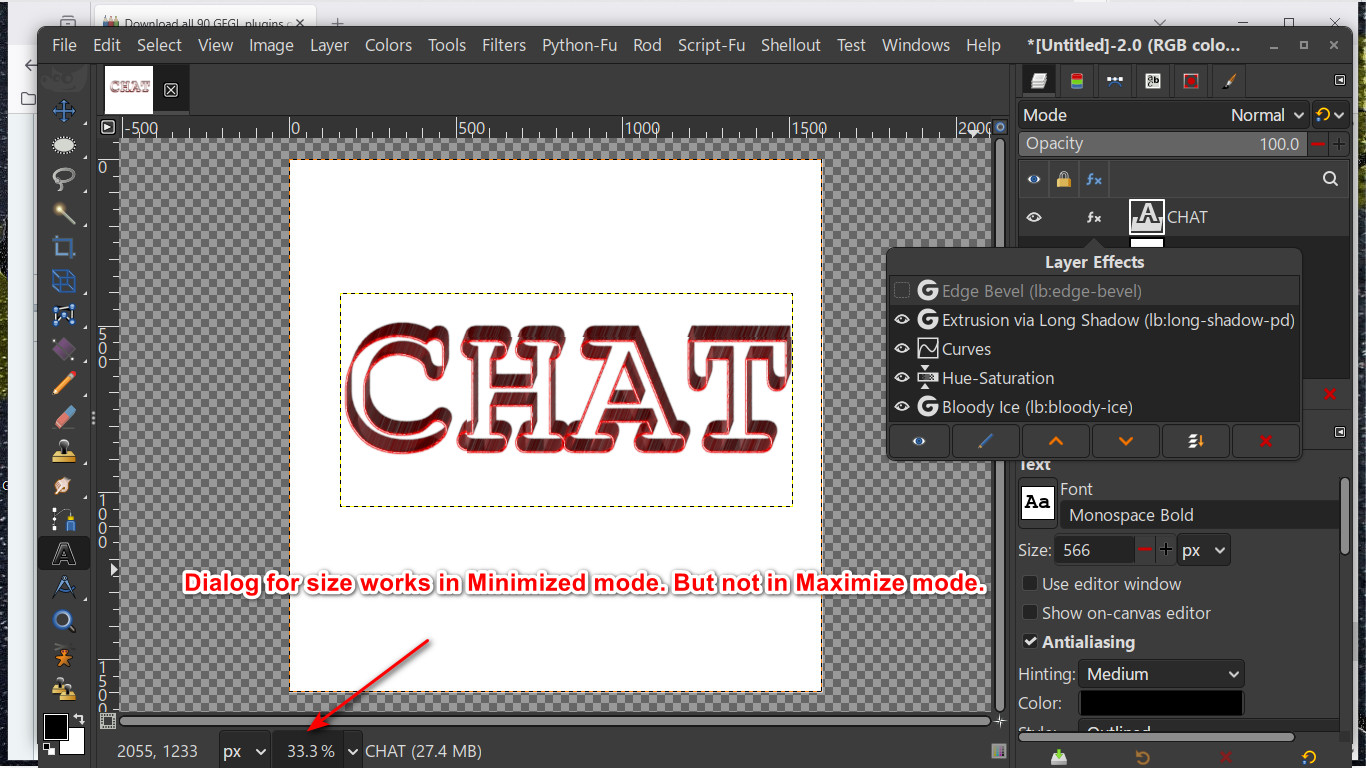Viewport: 1366px width, 768px height.
Task: Expand the zoom percentage dropdown
Action: tap(352, 751)
